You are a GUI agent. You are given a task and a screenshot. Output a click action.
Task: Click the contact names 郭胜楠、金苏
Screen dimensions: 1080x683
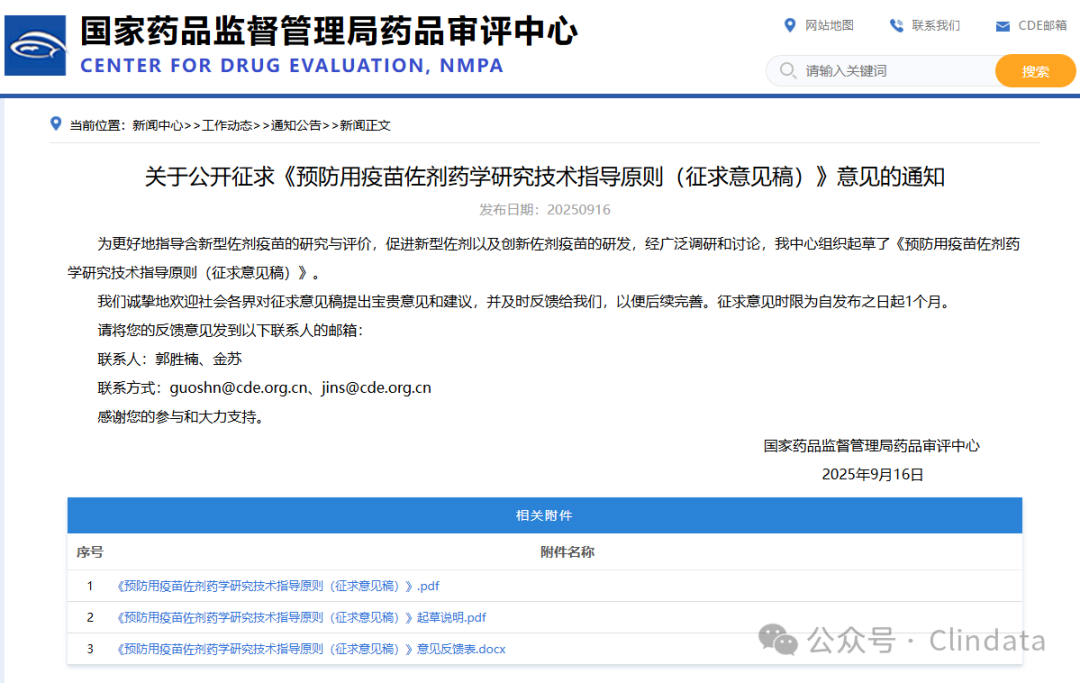pyautogui.click(x=198, y=359)
